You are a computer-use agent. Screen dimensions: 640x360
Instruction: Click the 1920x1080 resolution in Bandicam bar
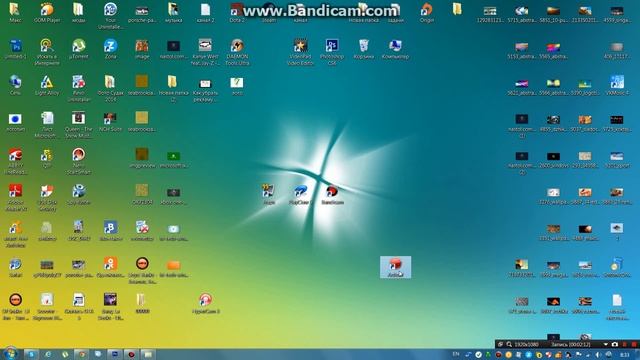(x=527, y=344)
